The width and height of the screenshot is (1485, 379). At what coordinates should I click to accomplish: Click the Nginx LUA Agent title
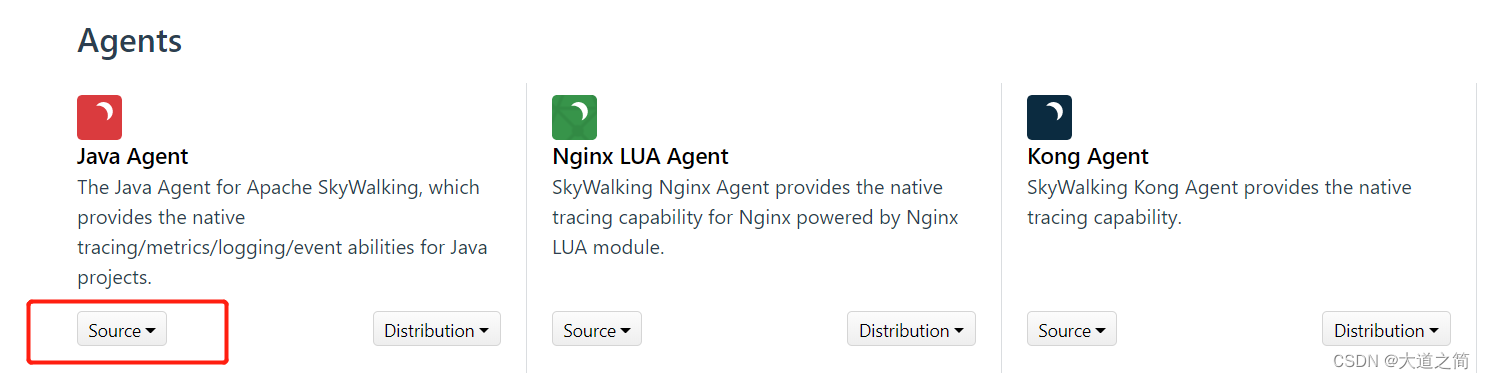click(x=640, y=157)
